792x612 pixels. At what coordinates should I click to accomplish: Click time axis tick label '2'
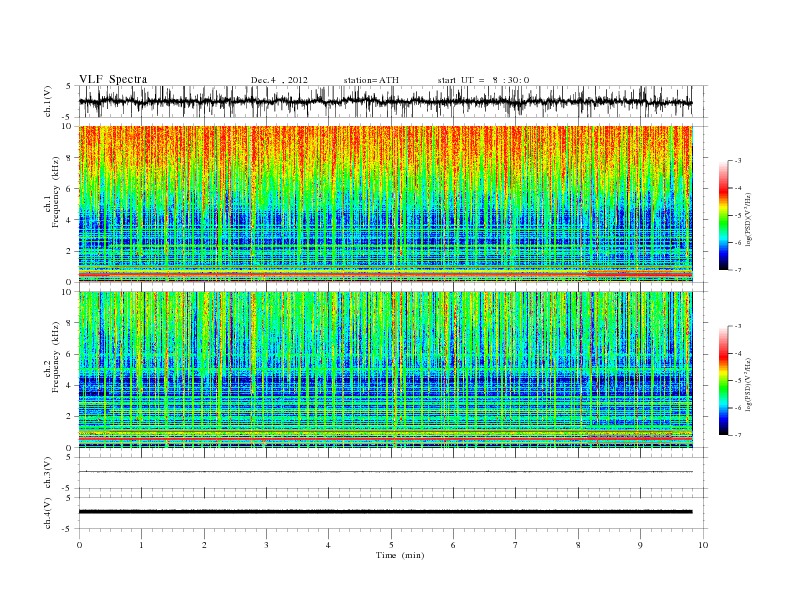[204, 545]
